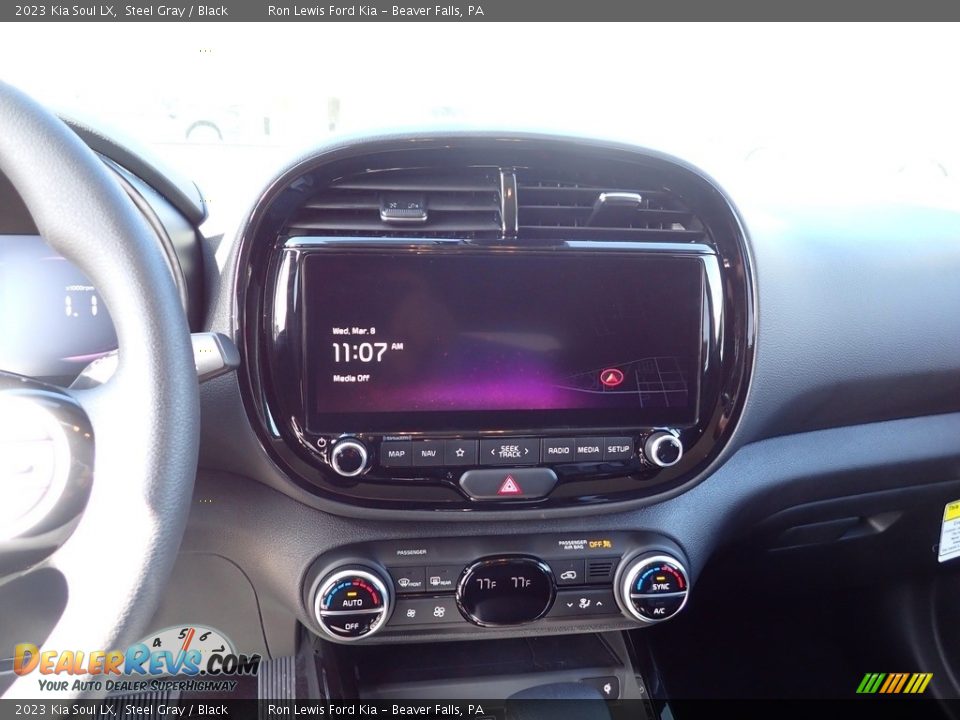
Task: Toggle the air recirculation button
Action: point(569,574)
